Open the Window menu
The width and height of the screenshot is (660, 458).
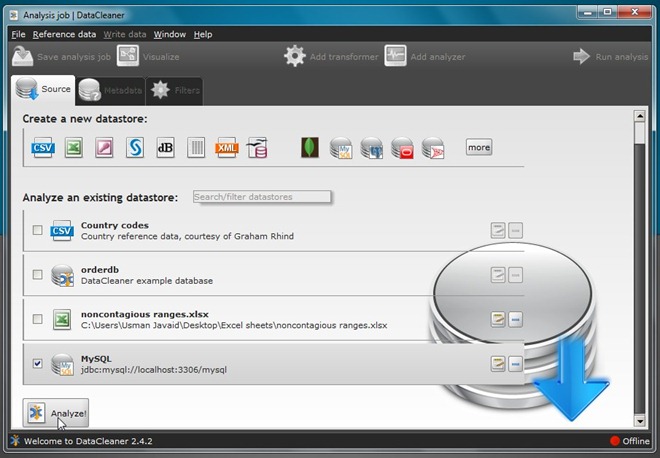[169, 34]
